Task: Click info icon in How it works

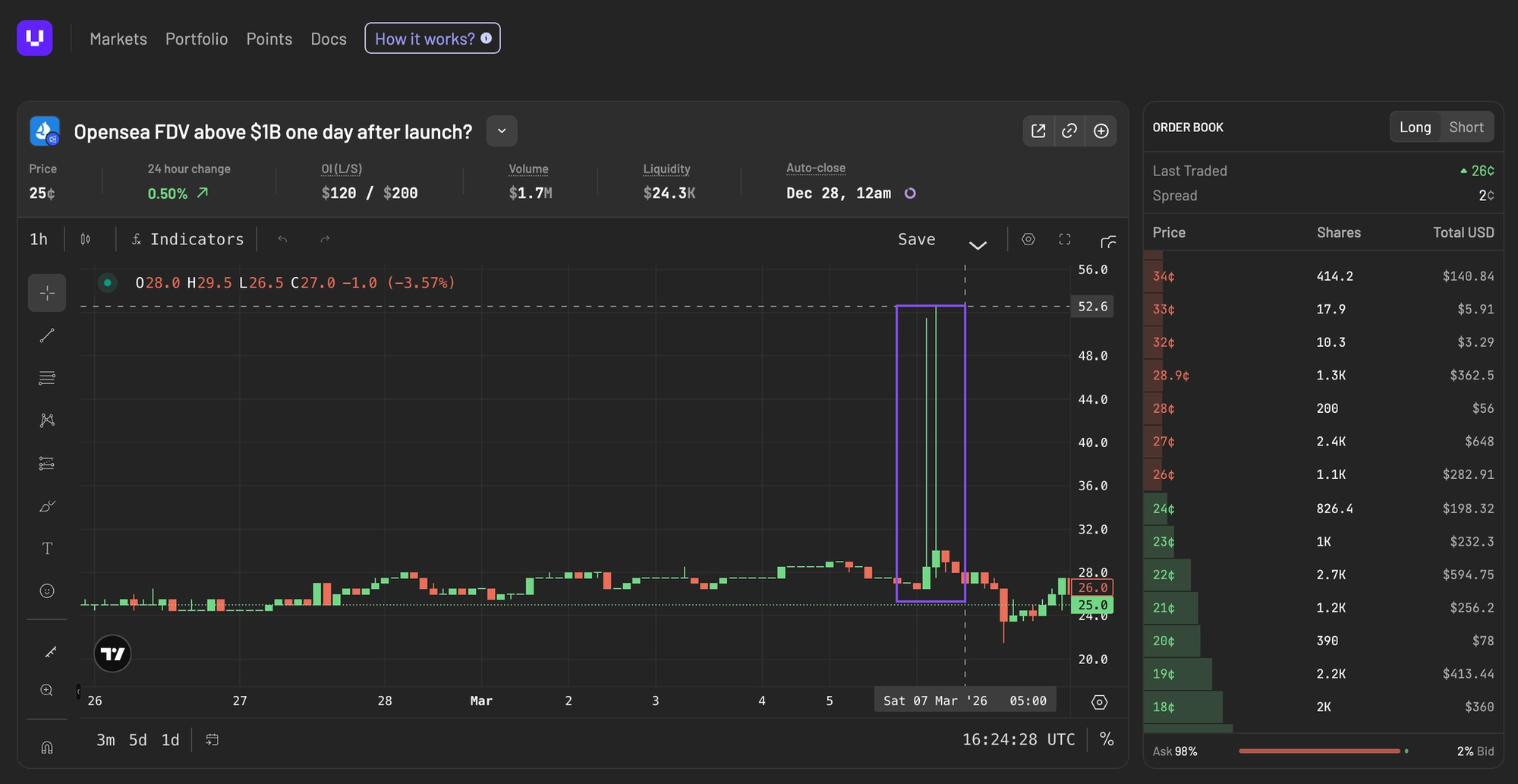Action: [487, 38]
